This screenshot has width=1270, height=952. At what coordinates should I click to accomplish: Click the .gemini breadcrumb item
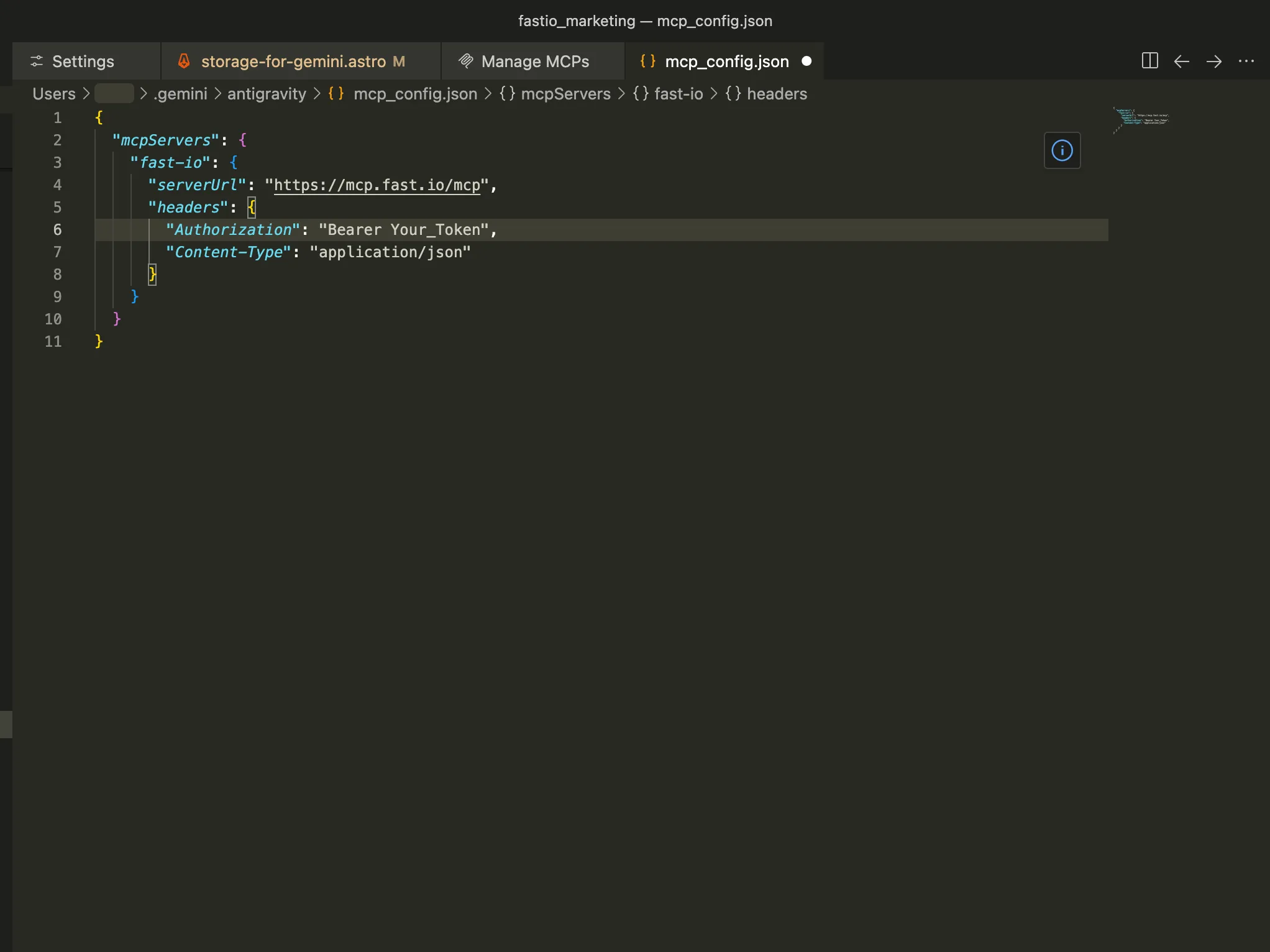pyautogui.click(x=180, y=94)
